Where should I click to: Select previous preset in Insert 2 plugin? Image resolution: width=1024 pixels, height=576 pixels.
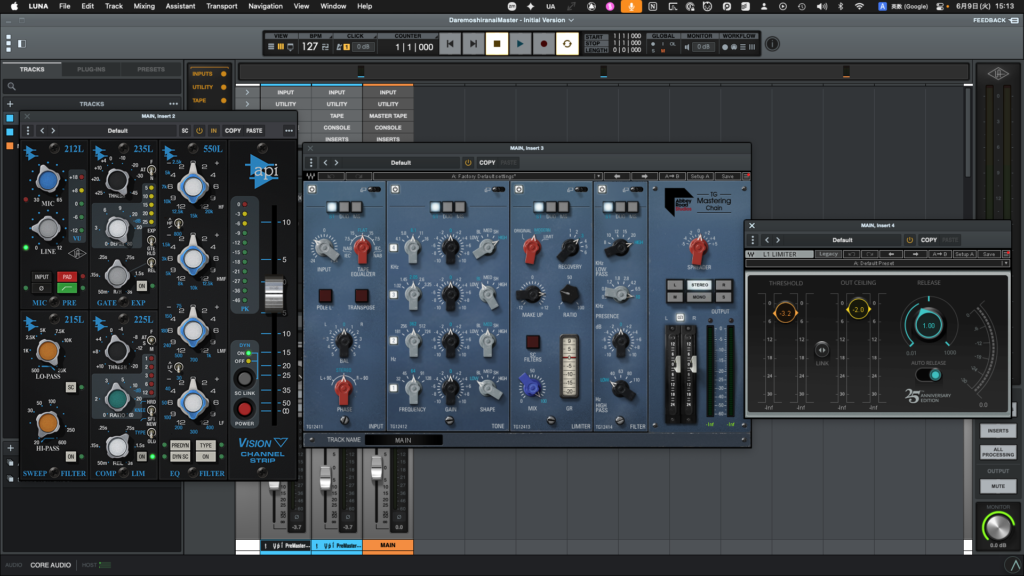point(42,131)
